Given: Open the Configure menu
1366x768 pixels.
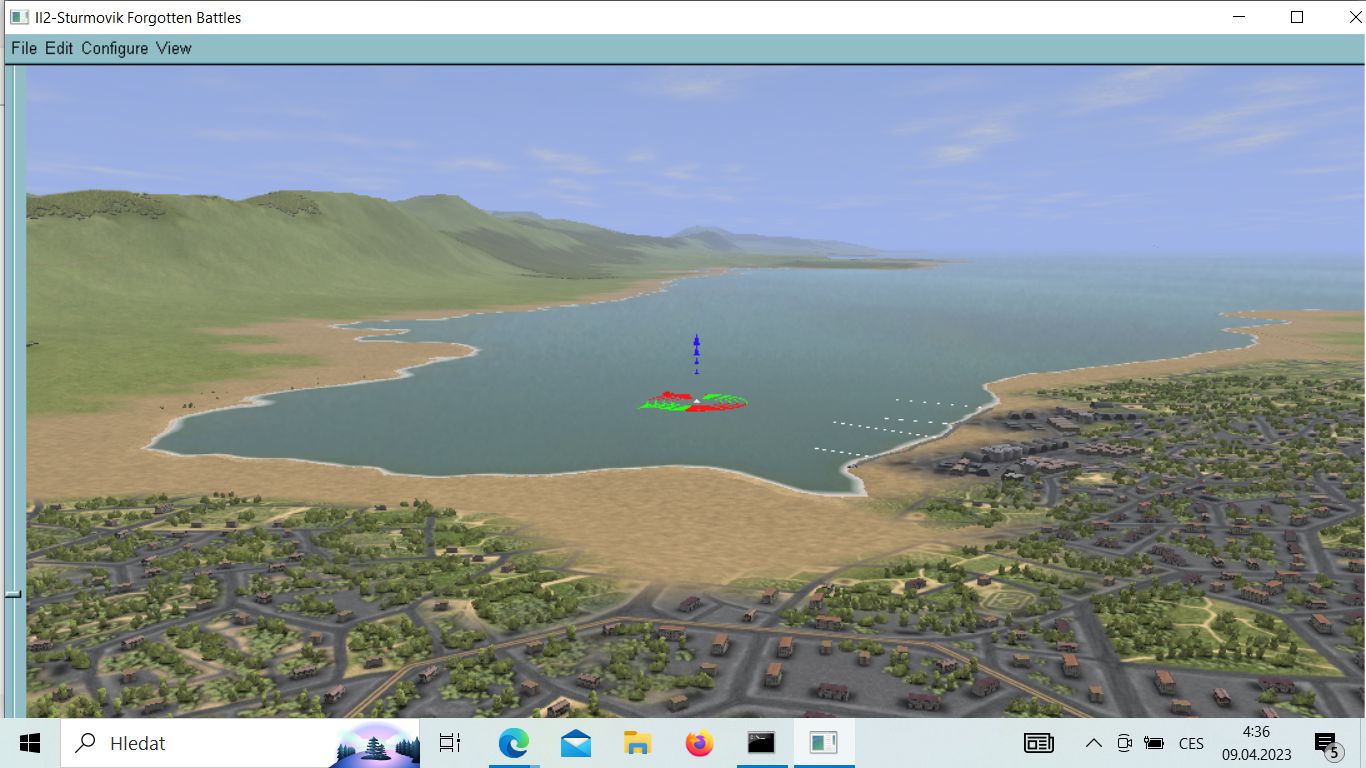Looking at the screenshot, I should point(115,48).
